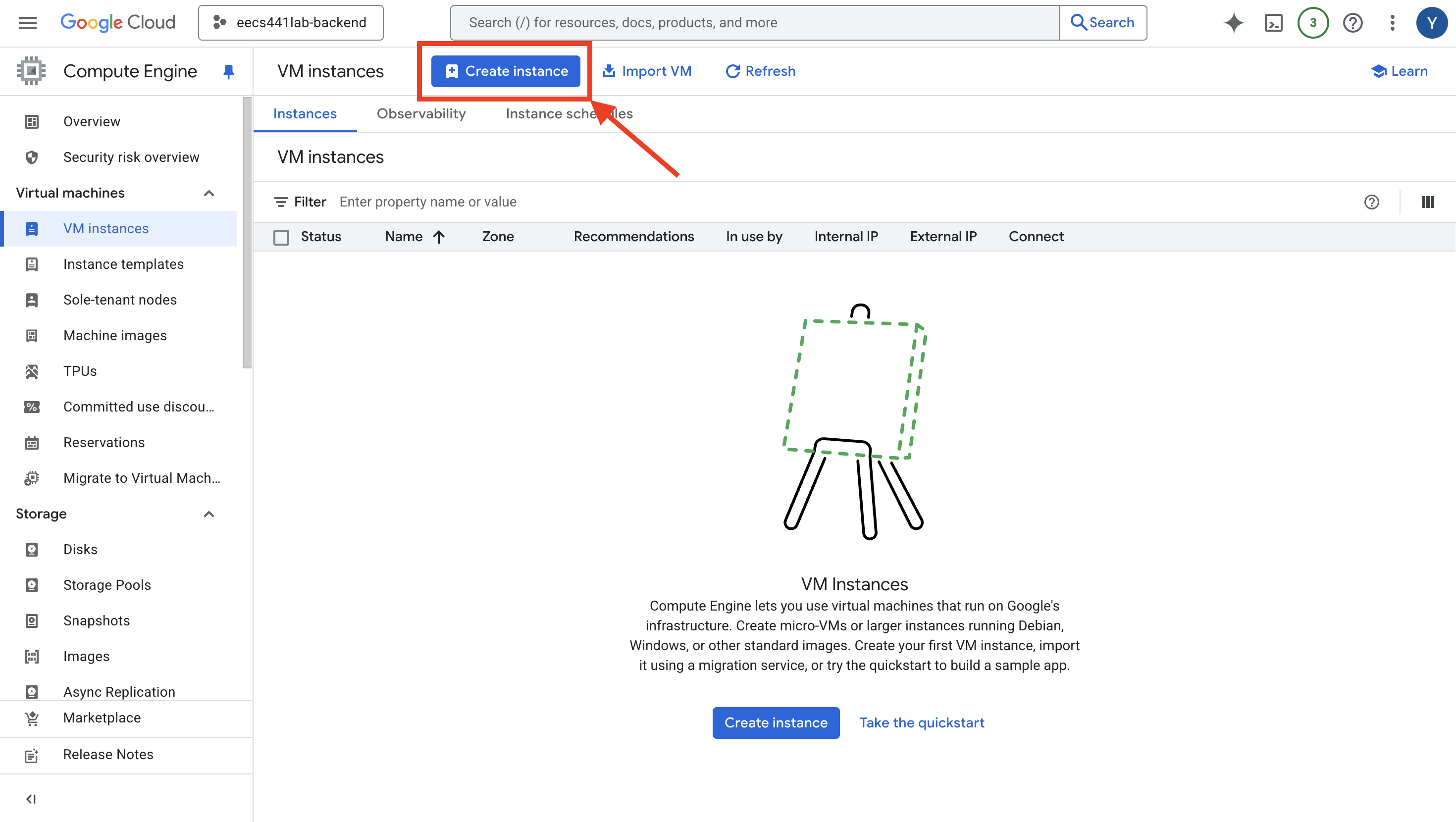The image size is (1456, 822).
Task: Open the three-dot settings menu
Action: point(1392,23)
